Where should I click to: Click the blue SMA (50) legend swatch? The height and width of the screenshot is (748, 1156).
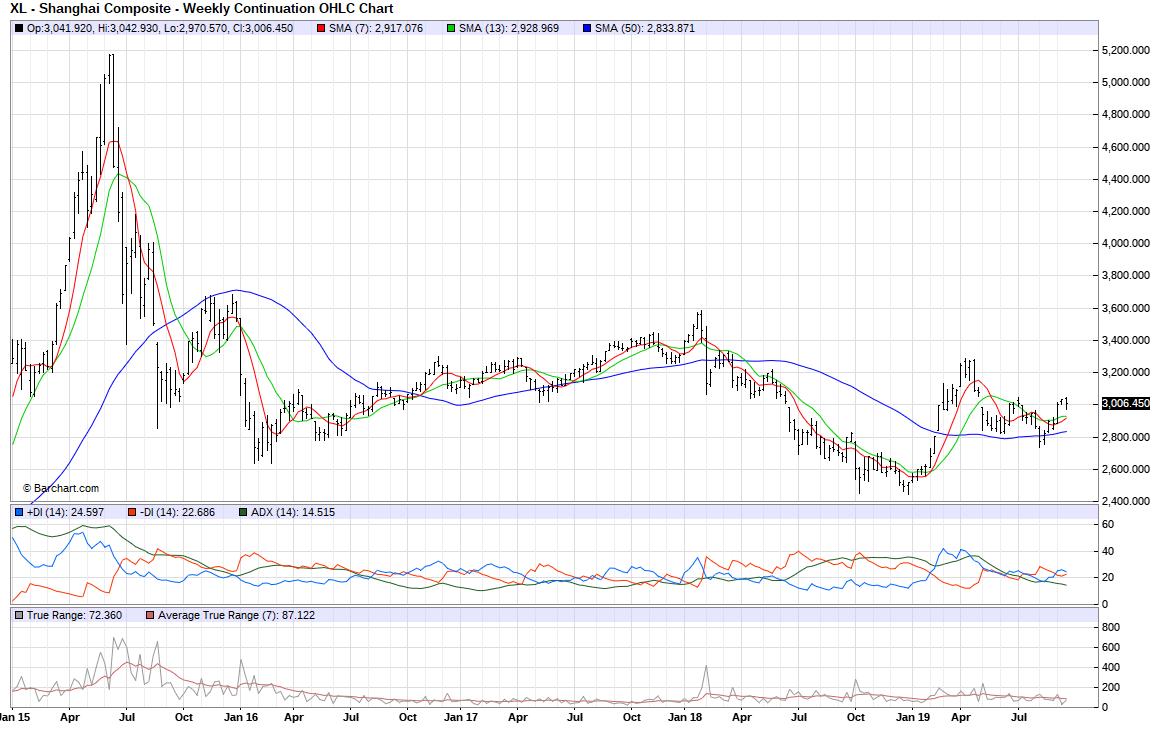pyautogui.click(x=587, y=28)
